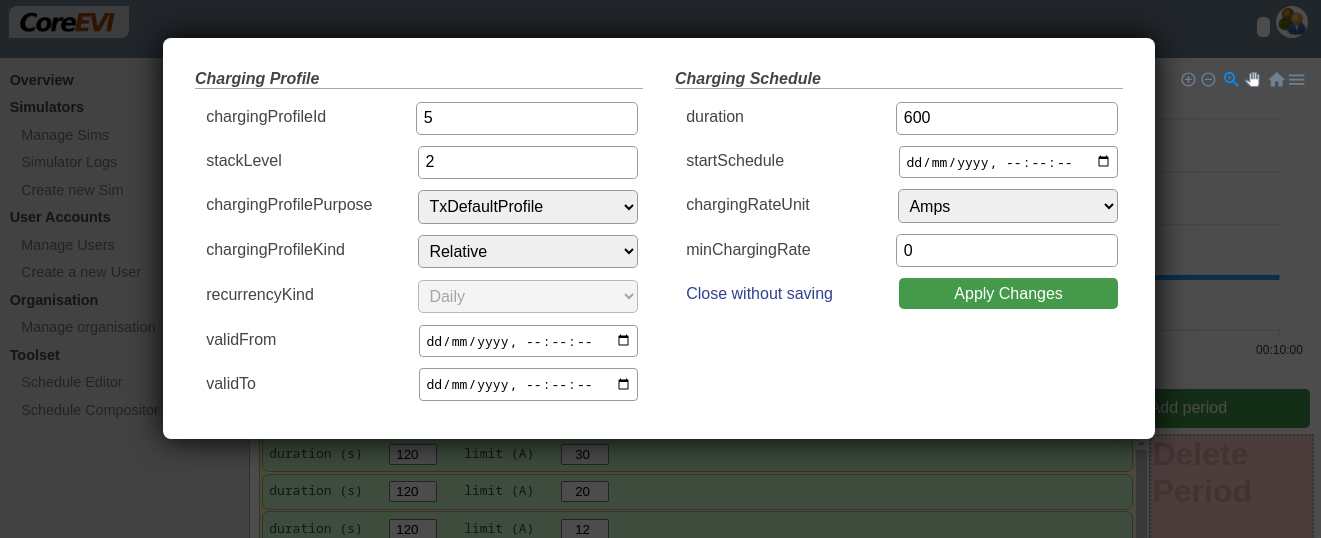Click the duration field showing 600
The height and width of the screenshot is (538, 1321).
[x=1006, y=118]
